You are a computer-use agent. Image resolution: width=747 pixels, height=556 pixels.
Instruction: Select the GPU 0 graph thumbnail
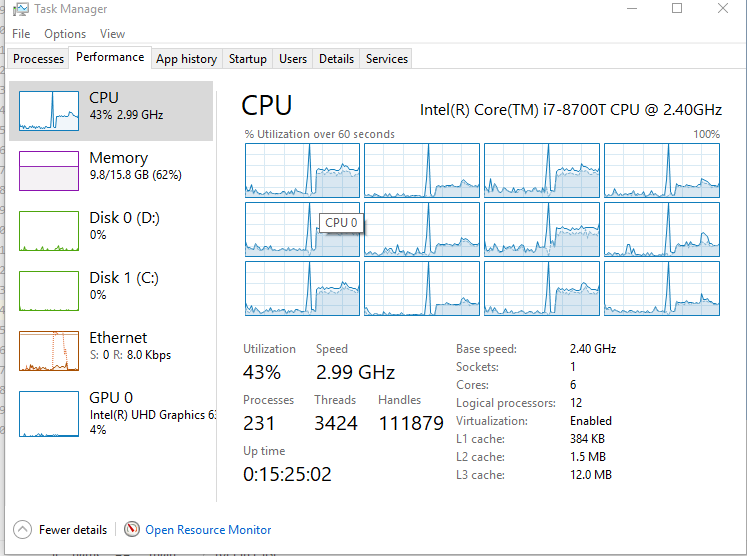pyautogui.click(x=49, y=414)
